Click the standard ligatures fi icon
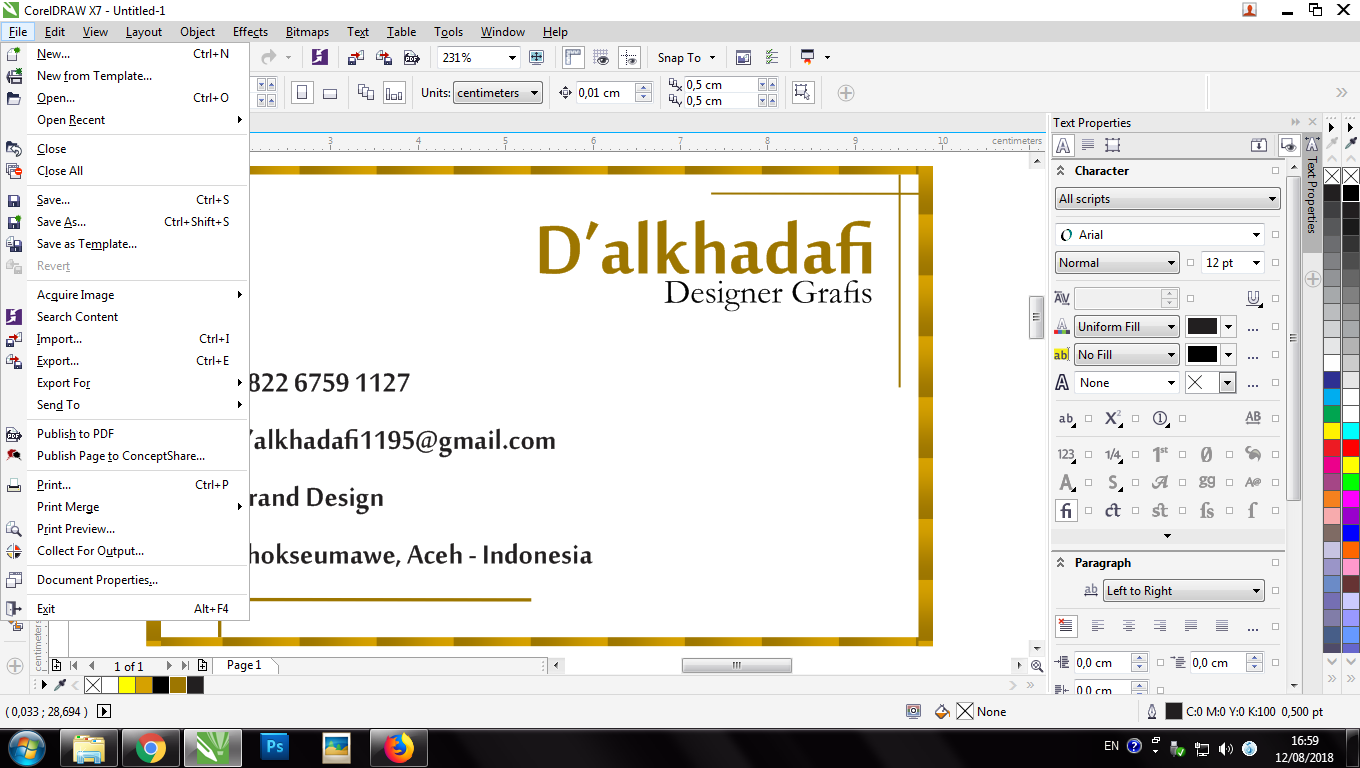Image resolution: width=1360 pixels, height=768 pixels. point(1066,511)
